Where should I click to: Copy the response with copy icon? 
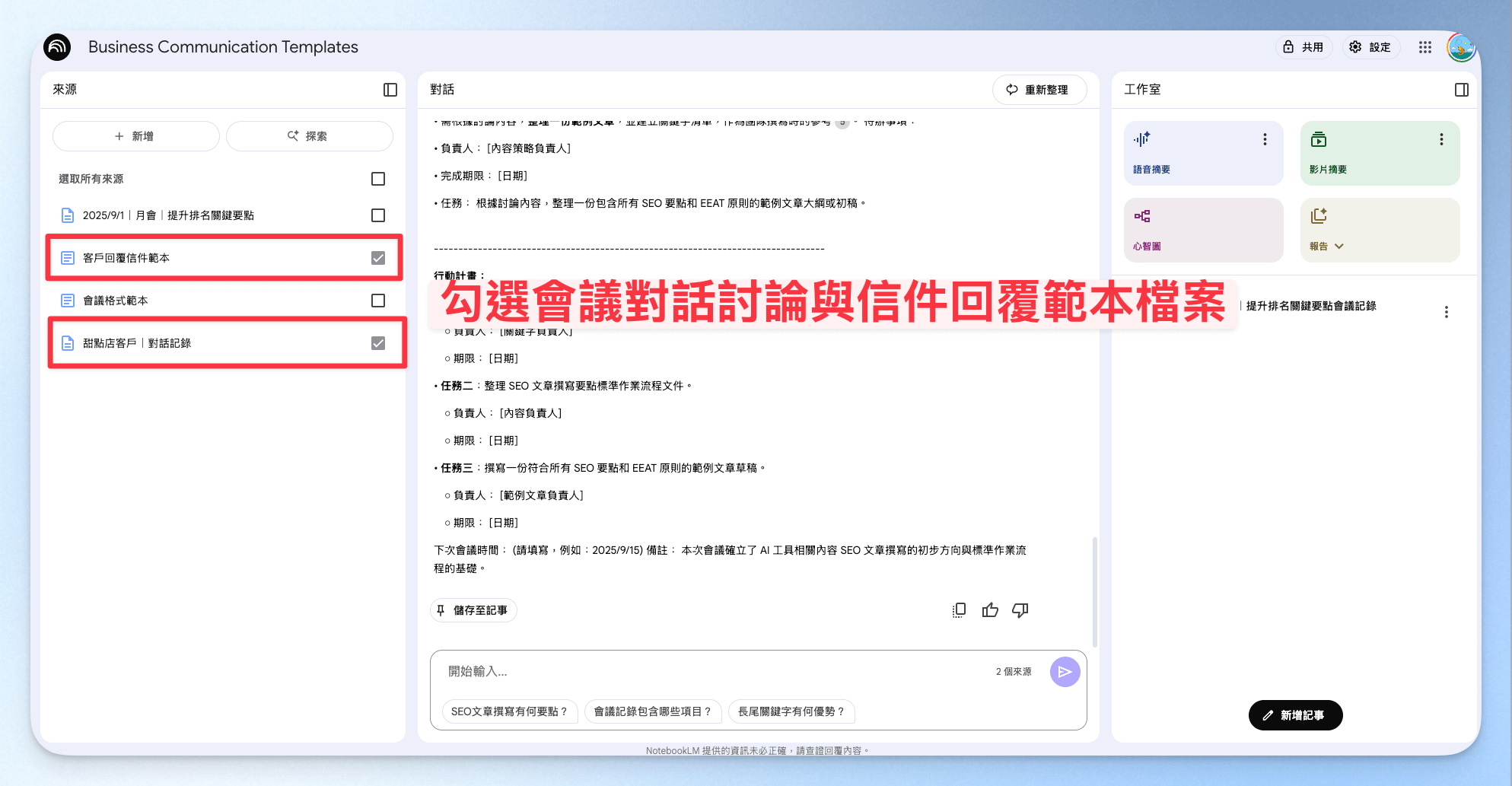[x=959, y=610]
